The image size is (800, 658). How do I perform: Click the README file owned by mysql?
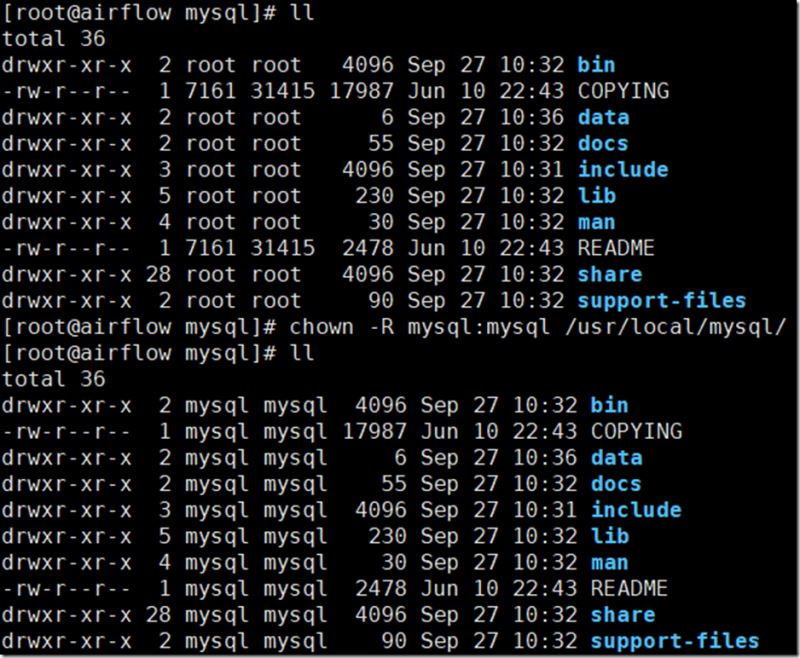point(629,588)
